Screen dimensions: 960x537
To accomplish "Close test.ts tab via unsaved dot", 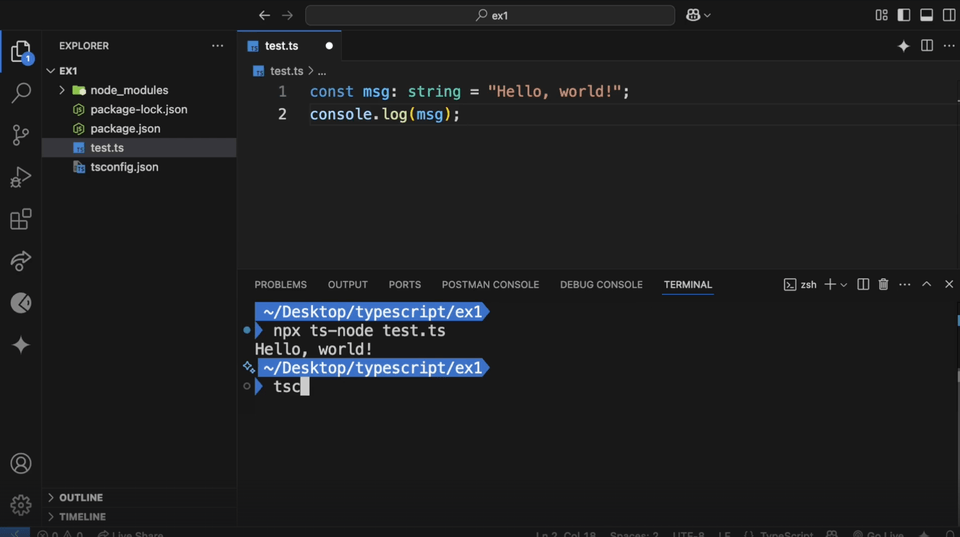I will point(329,46).
